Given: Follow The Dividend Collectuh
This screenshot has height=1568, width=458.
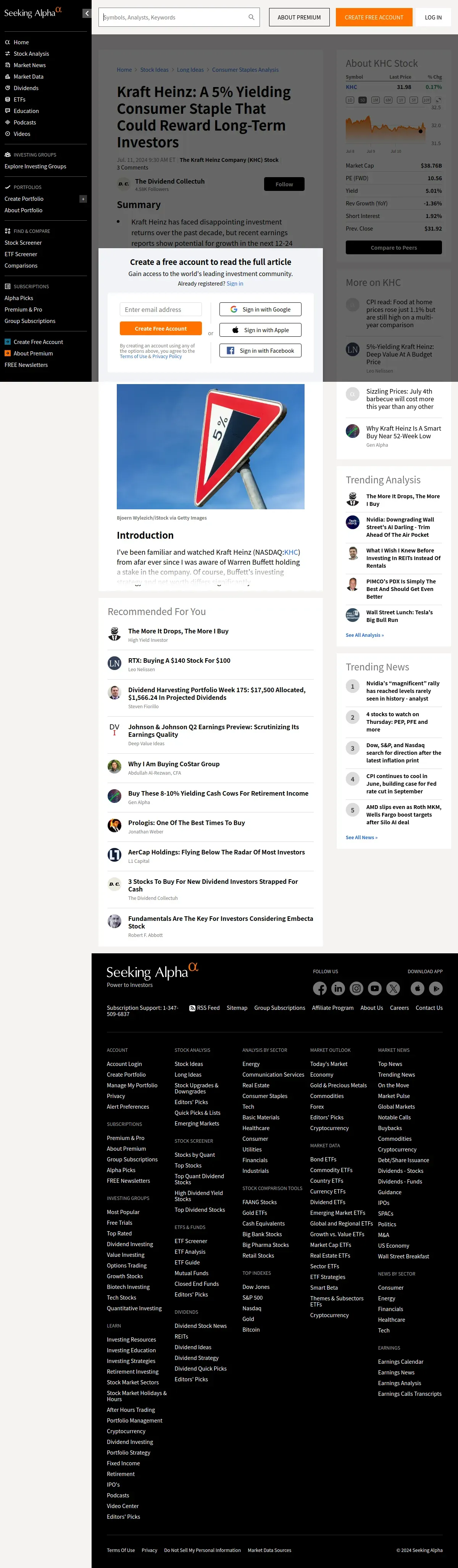Looking at the screenshot, I should coord(284,184).
